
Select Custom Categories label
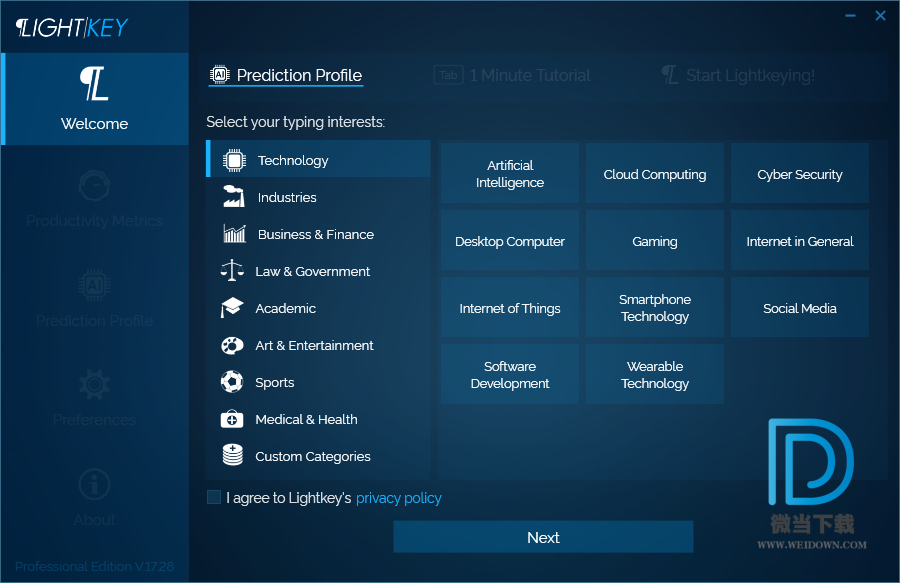pyautogui.click(x=313, y=457)
